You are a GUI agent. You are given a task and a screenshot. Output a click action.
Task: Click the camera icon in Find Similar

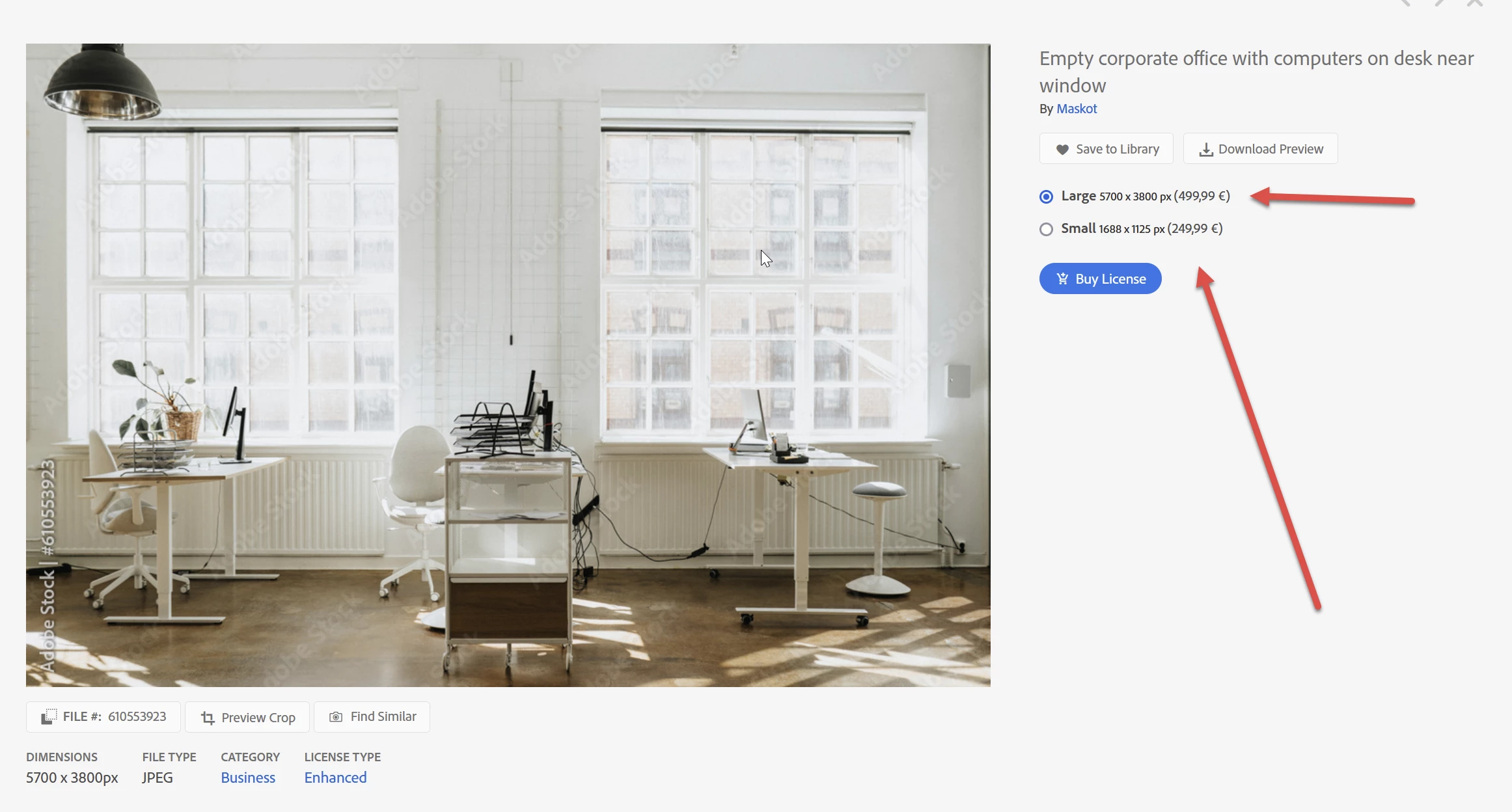coord(336,717)
